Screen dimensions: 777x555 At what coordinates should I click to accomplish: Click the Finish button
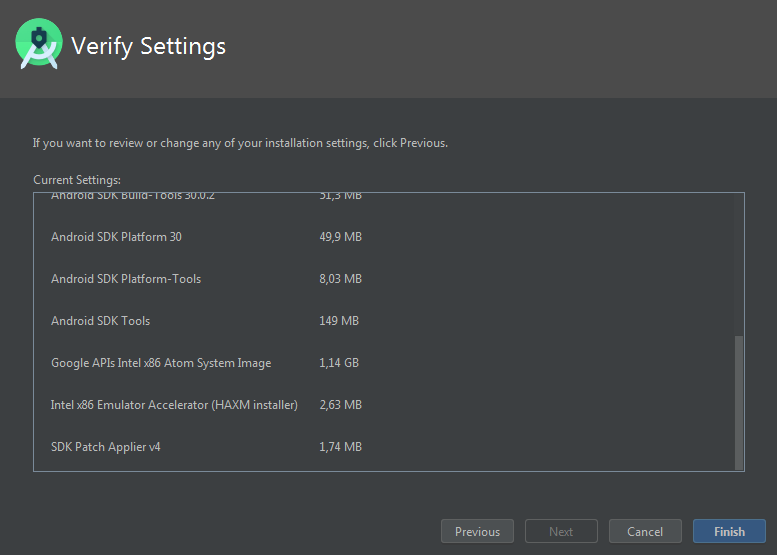click(729, 531)
